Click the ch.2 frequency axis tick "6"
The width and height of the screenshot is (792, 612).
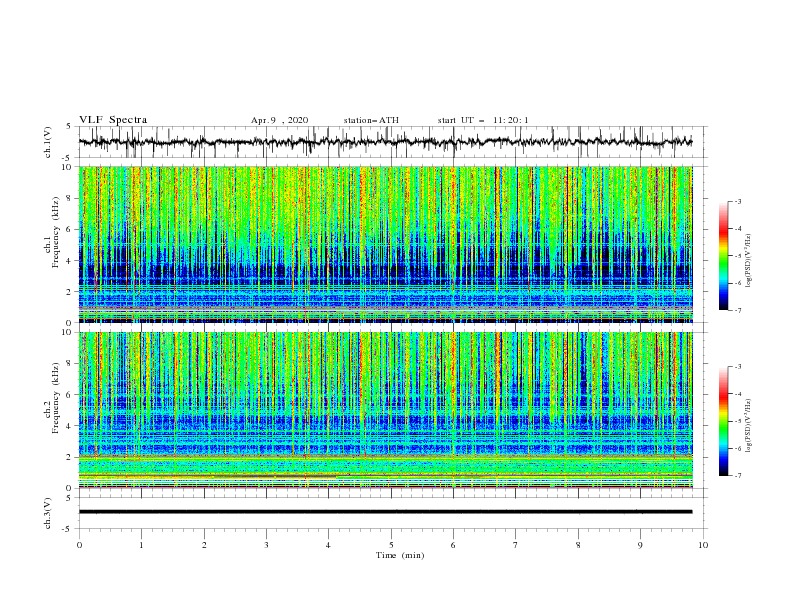(70, 395)
